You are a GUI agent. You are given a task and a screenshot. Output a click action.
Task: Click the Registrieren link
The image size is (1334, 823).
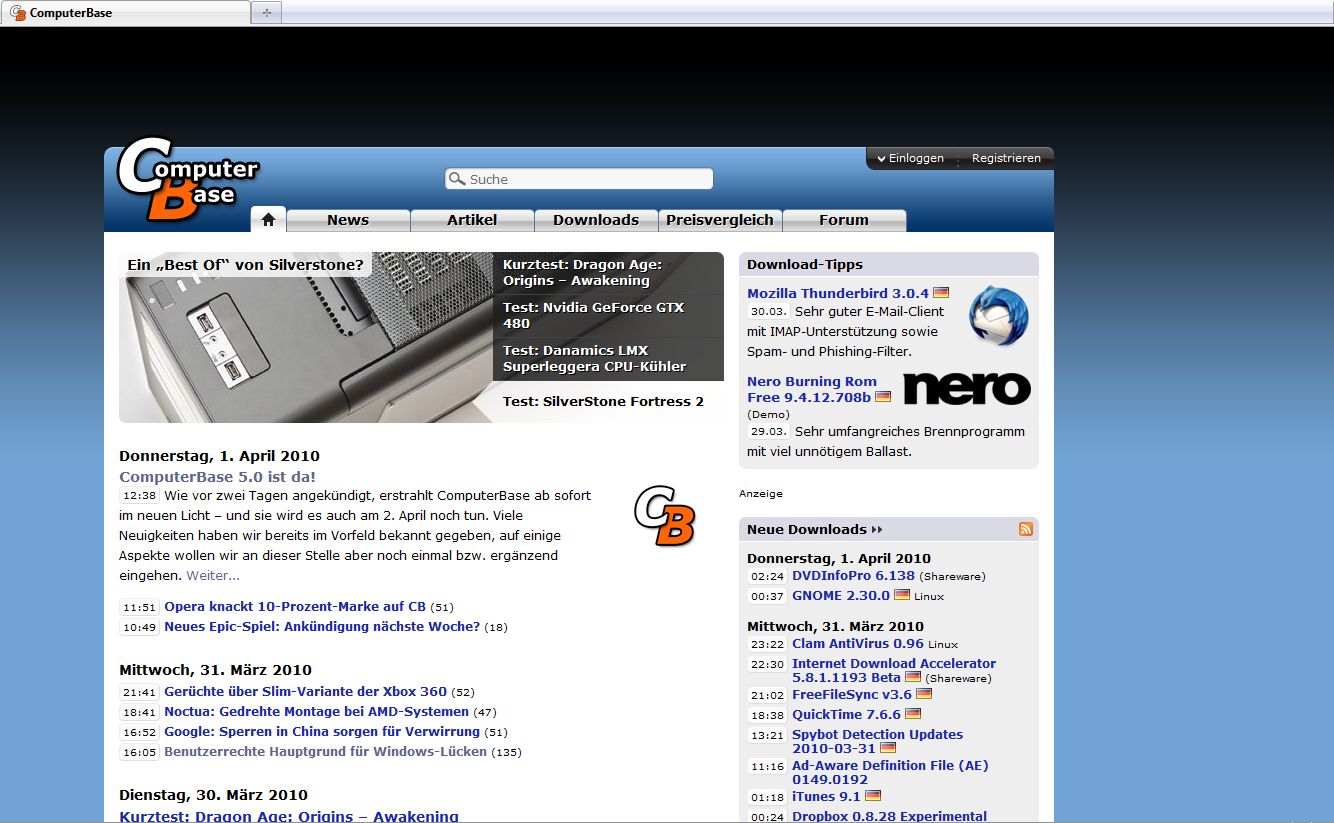(1006, 158)
